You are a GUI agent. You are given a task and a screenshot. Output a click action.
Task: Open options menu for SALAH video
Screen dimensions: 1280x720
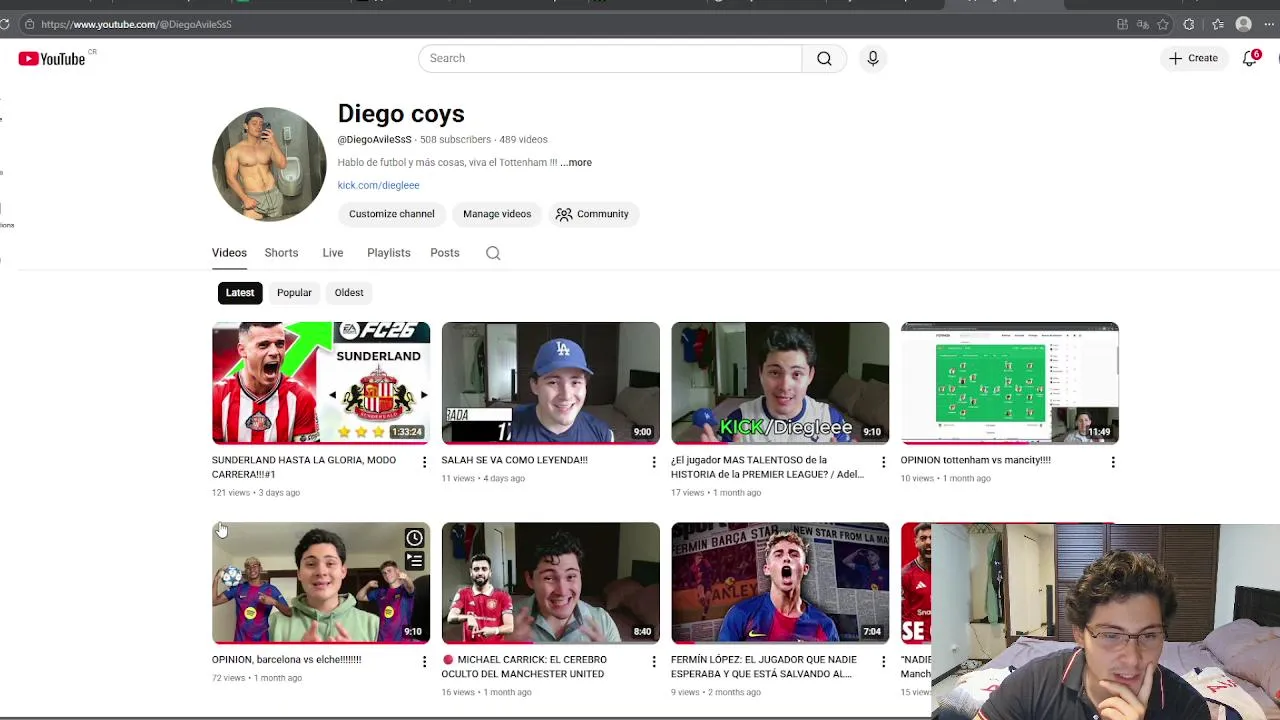click(654, 462)
